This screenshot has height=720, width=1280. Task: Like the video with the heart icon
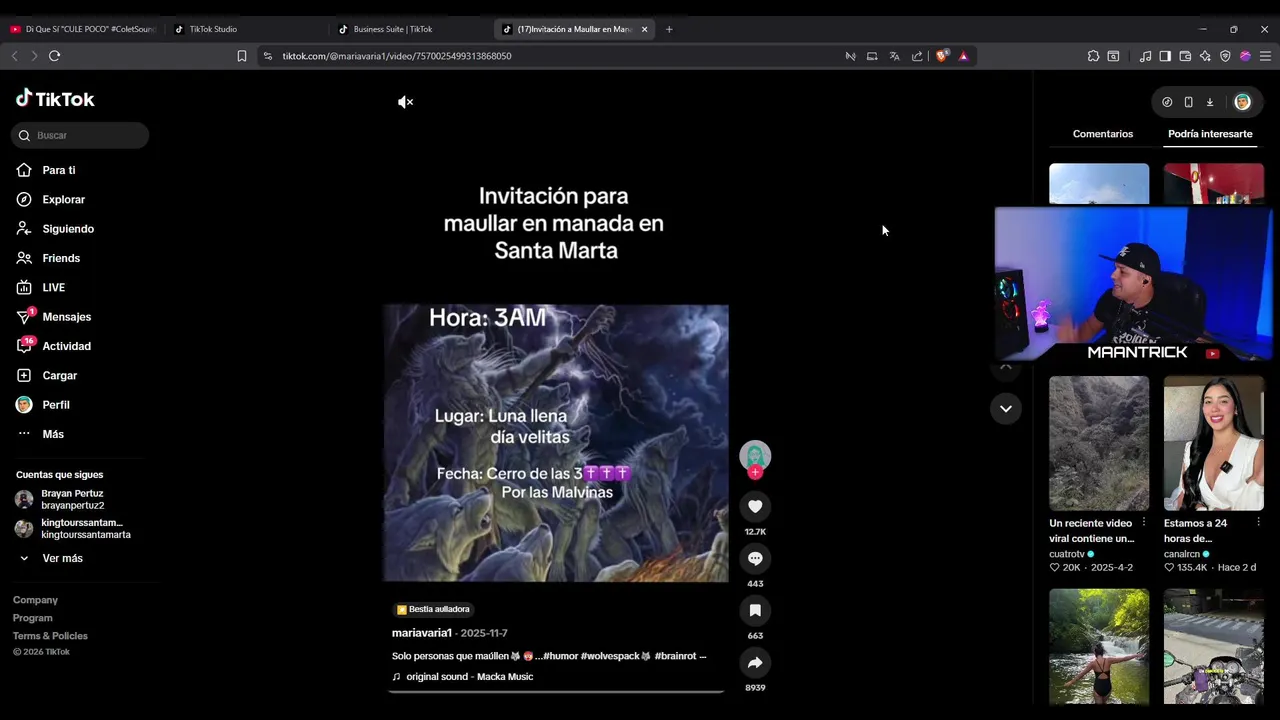click(755, 506)
